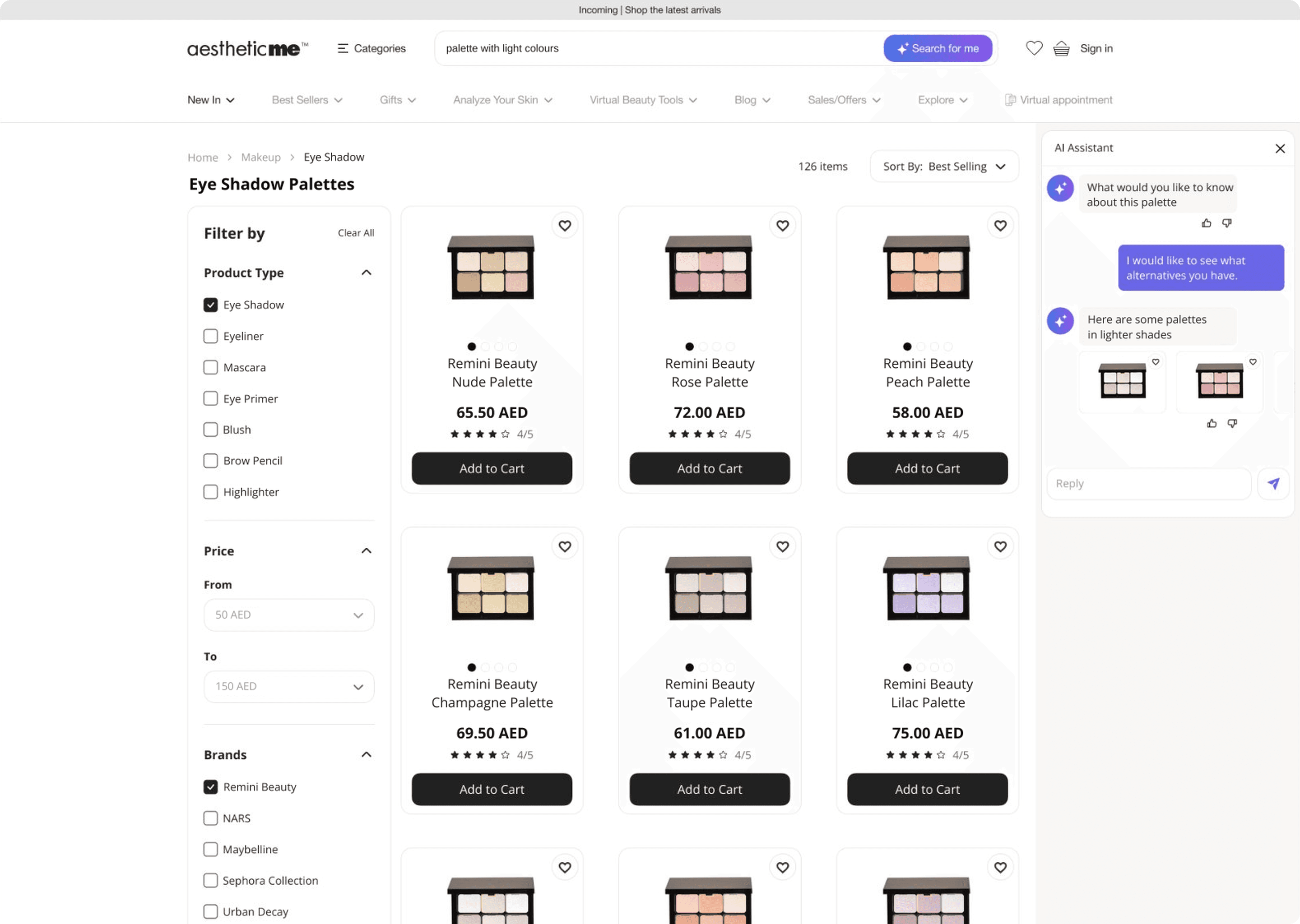Viewport: 1300px width, 924px height.
Task: Open the Sort By Best Selling dropdown
Action: (x=944, y=166)
